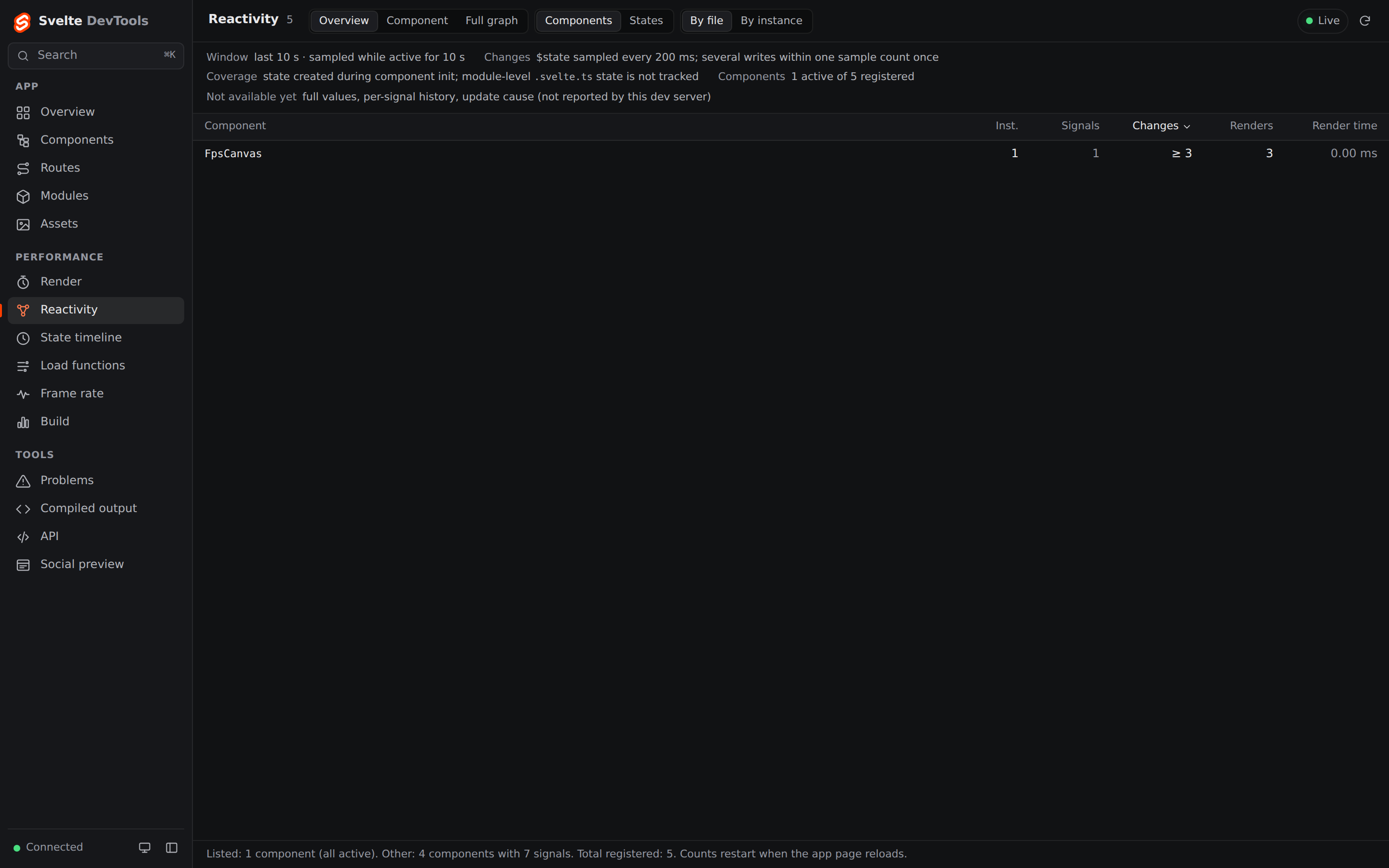Sort by the Signals column header
This screenshot has height=868, width=1389.
click(x=1080, y=126)
